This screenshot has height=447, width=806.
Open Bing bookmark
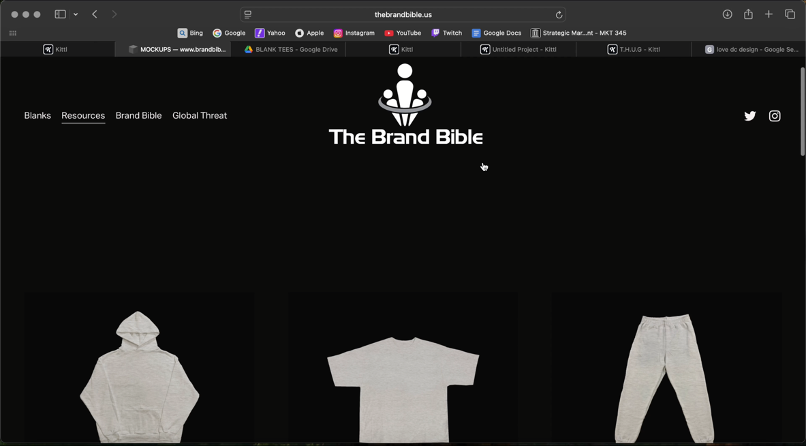190,33
